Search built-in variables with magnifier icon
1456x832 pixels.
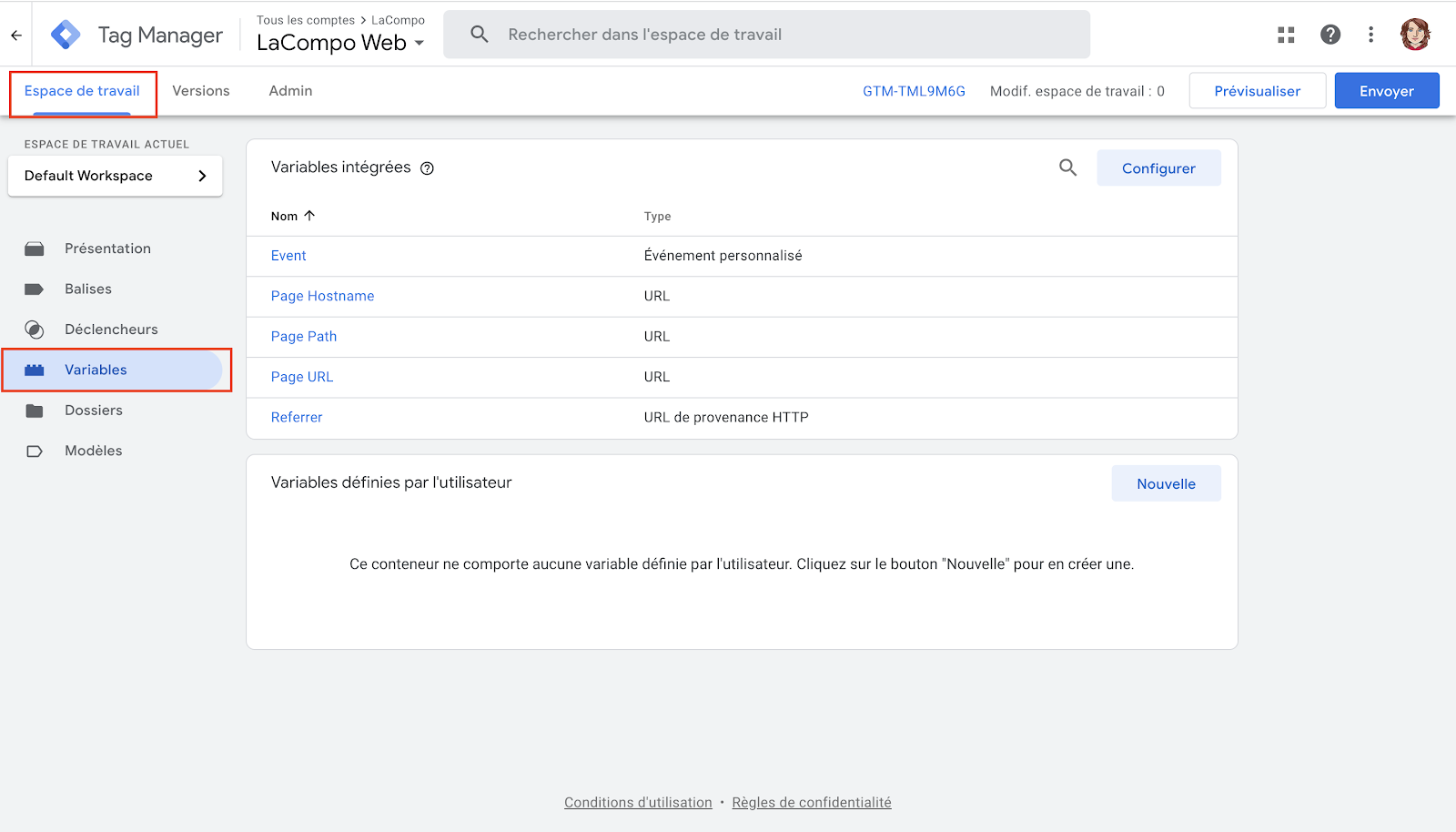1067,167
